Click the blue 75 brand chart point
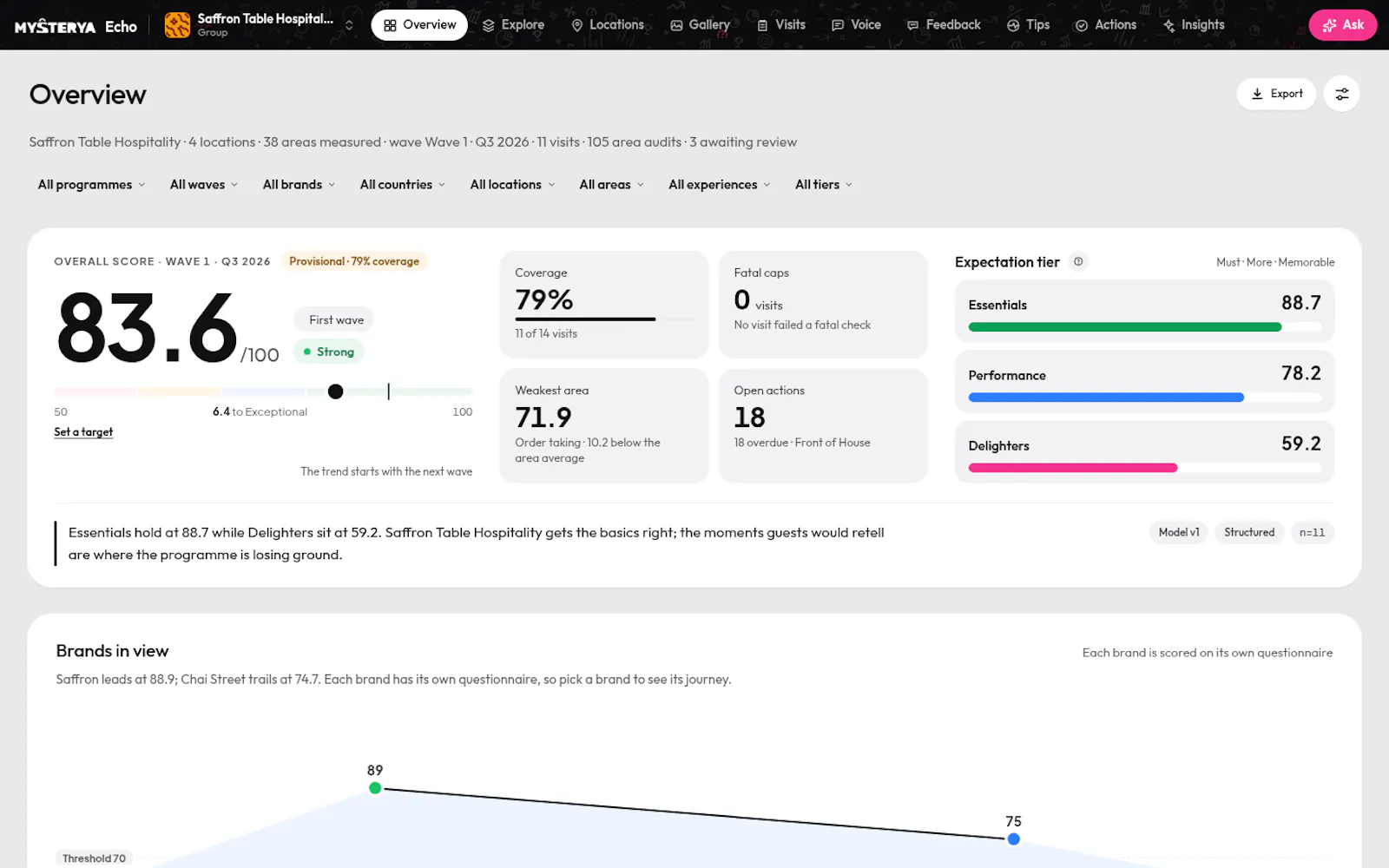Viewport: 1389px width, 868px height. tap(1013, 839)
